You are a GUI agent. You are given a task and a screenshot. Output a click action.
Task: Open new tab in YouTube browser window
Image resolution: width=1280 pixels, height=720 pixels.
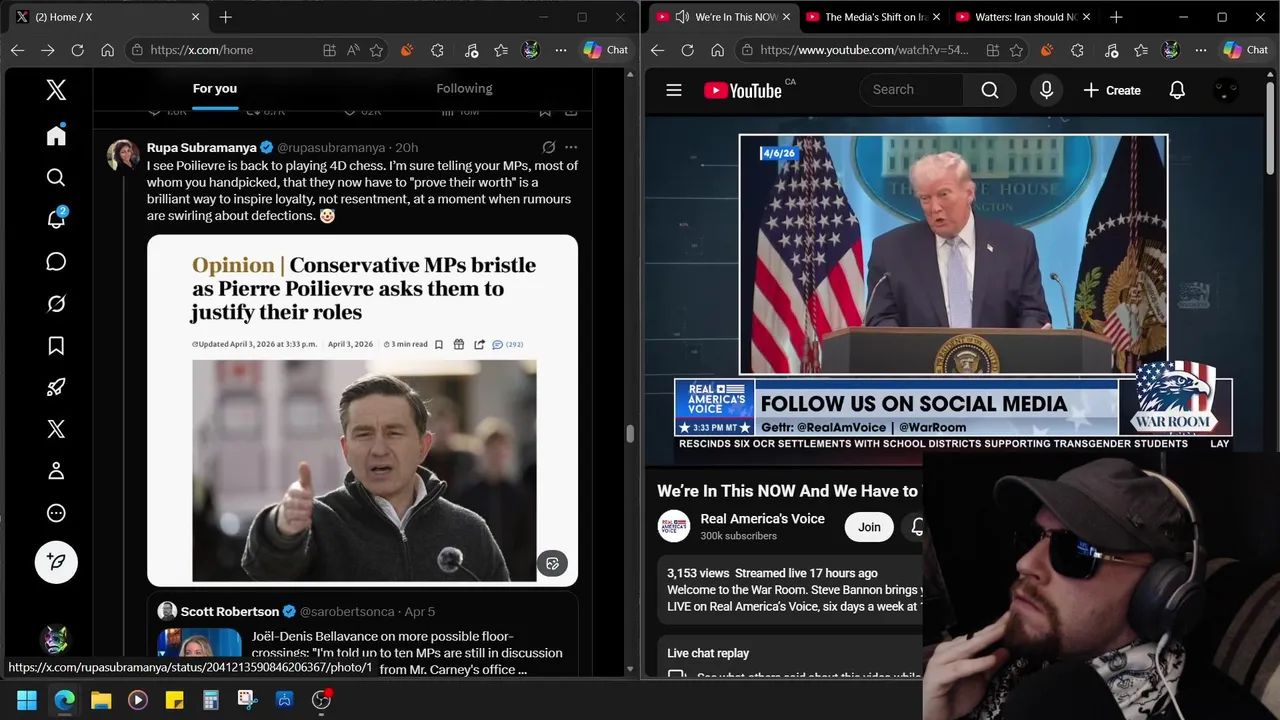click(x=1116, y=17)
